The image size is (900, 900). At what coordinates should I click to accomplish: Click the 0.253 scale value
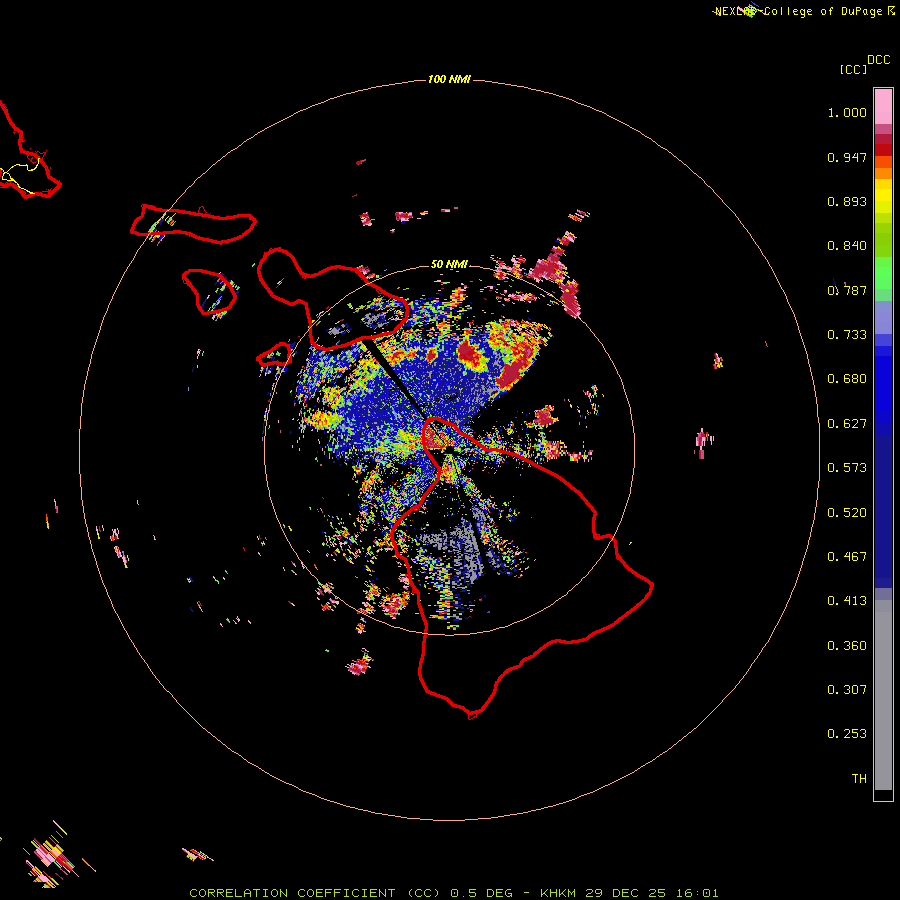pos(847,734)
